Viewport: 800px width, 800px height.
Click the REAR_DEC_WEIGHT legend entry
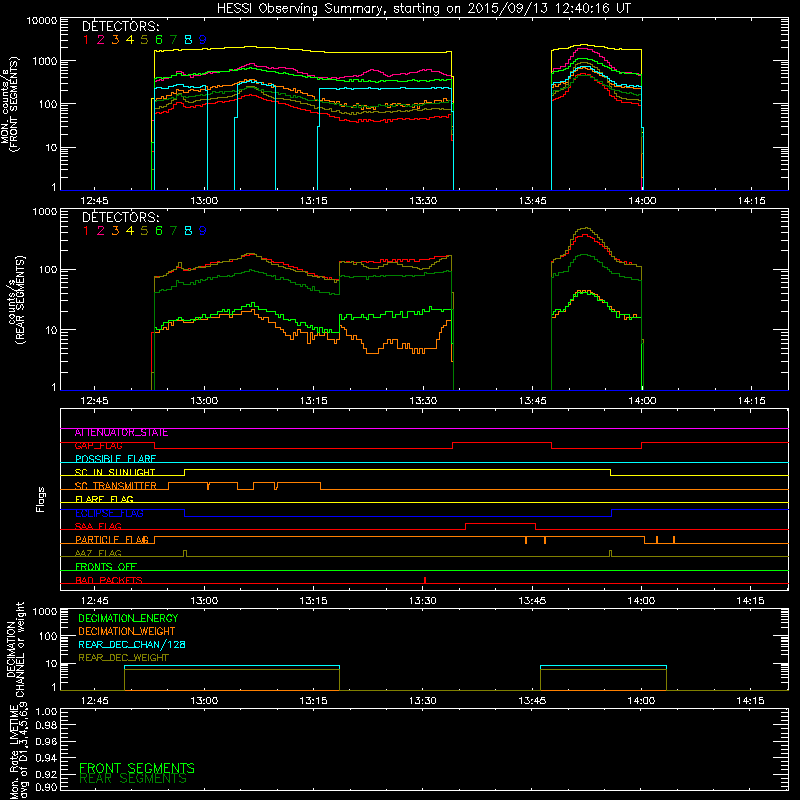point(123,658)
